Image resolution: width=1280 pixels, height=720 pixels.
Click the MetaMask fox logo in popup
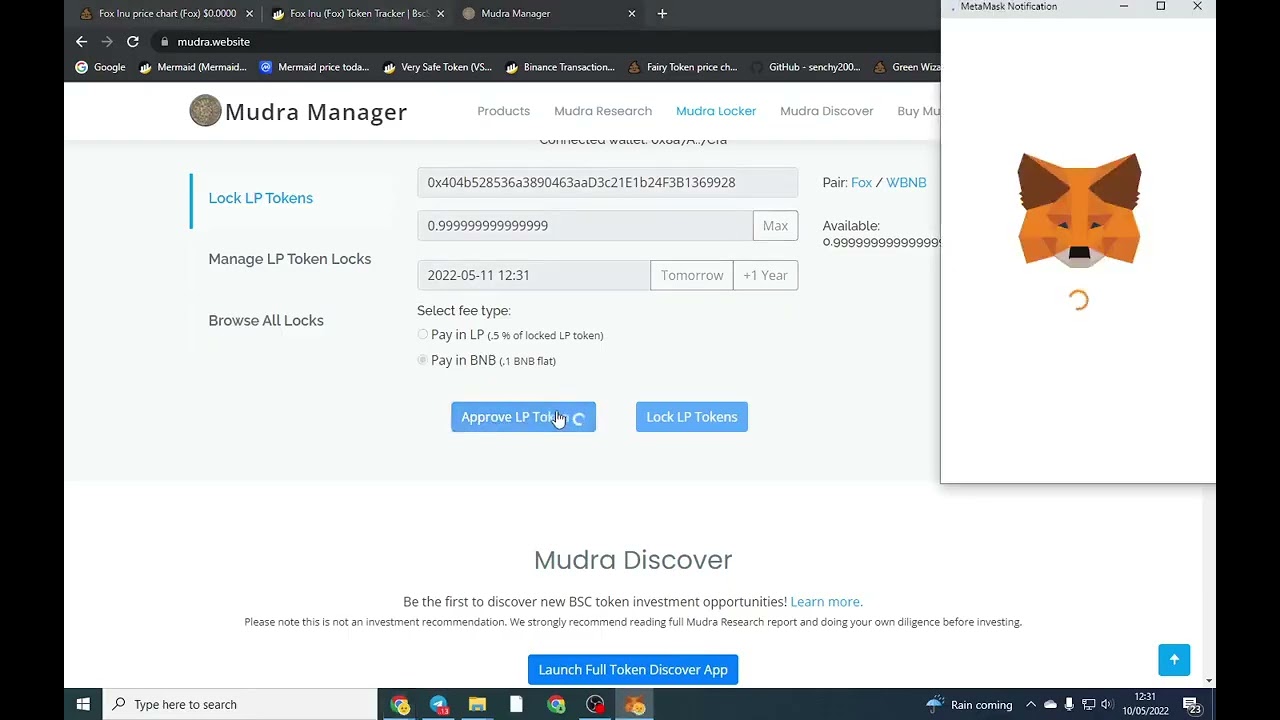pyautogui.click(x=1079, y=210)
